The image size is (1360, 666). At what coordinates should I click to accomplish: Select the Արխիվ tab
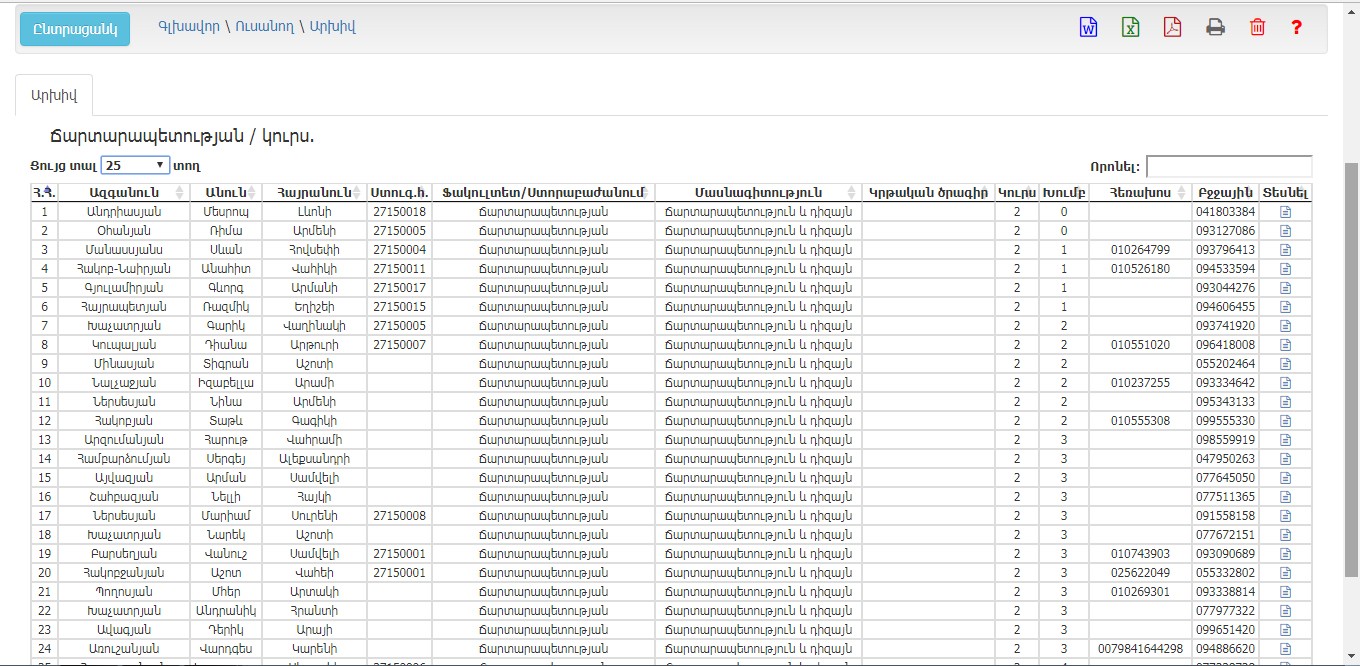coord(54,96)
